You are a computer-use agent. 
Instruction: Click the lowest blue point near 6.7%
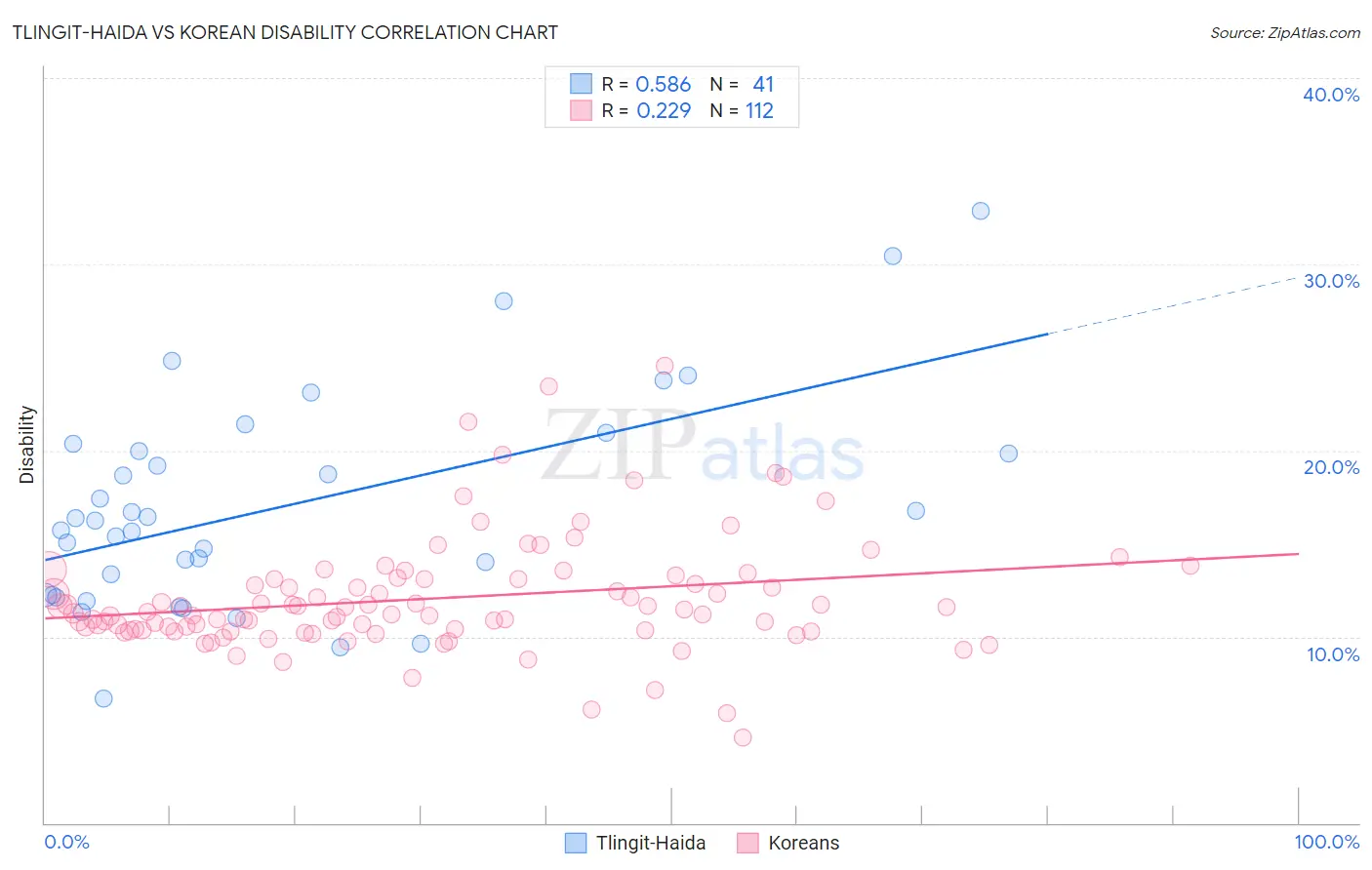click(103, 698)
